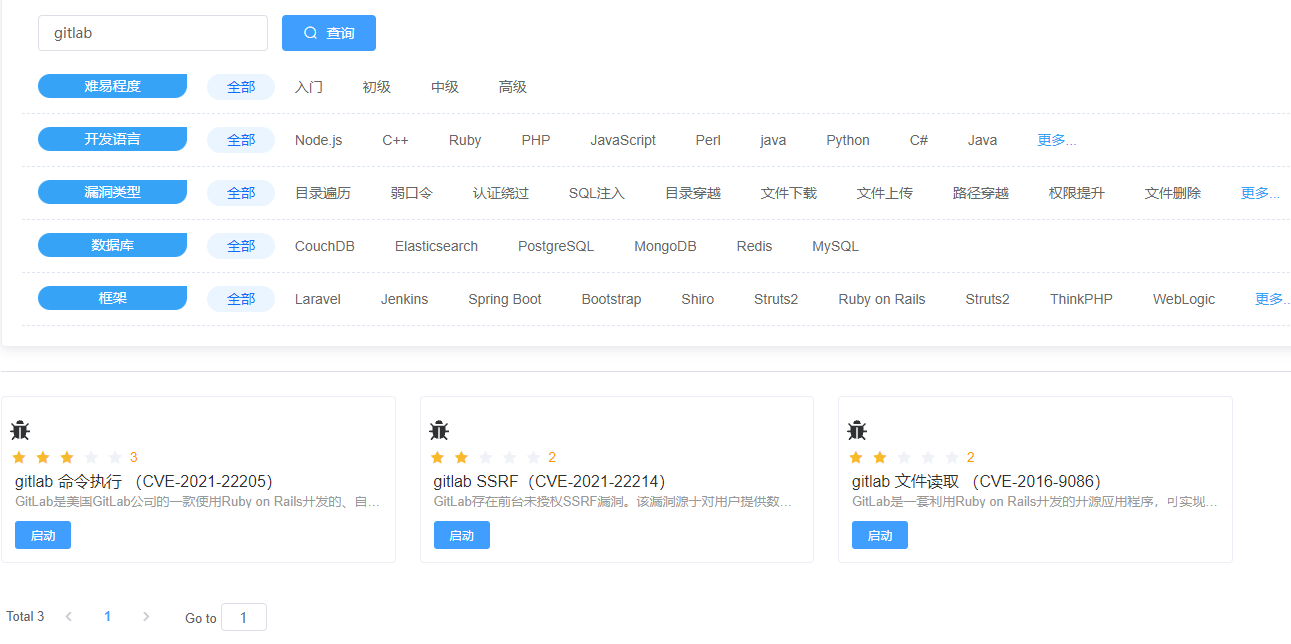Filter database by MongoDB
This screenshot has height=644, width=1291.
pos(665,246)
